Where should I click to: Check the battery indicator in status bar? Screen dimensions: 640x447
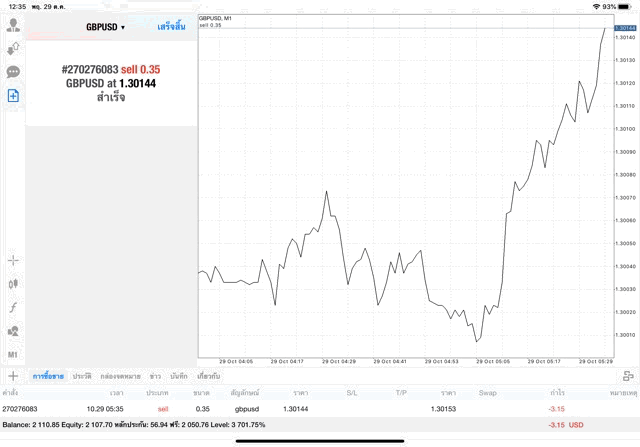coord(625,7)
